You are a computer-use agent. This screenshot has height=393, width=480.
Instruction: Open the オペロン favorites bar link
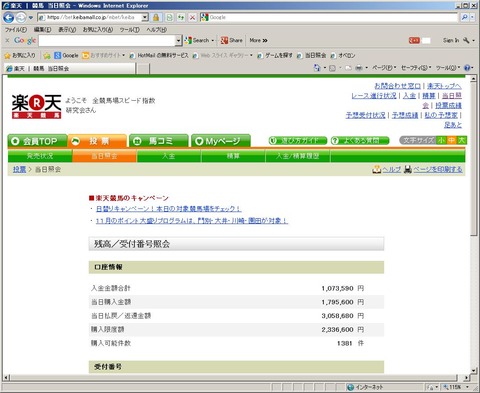[343, 55]
